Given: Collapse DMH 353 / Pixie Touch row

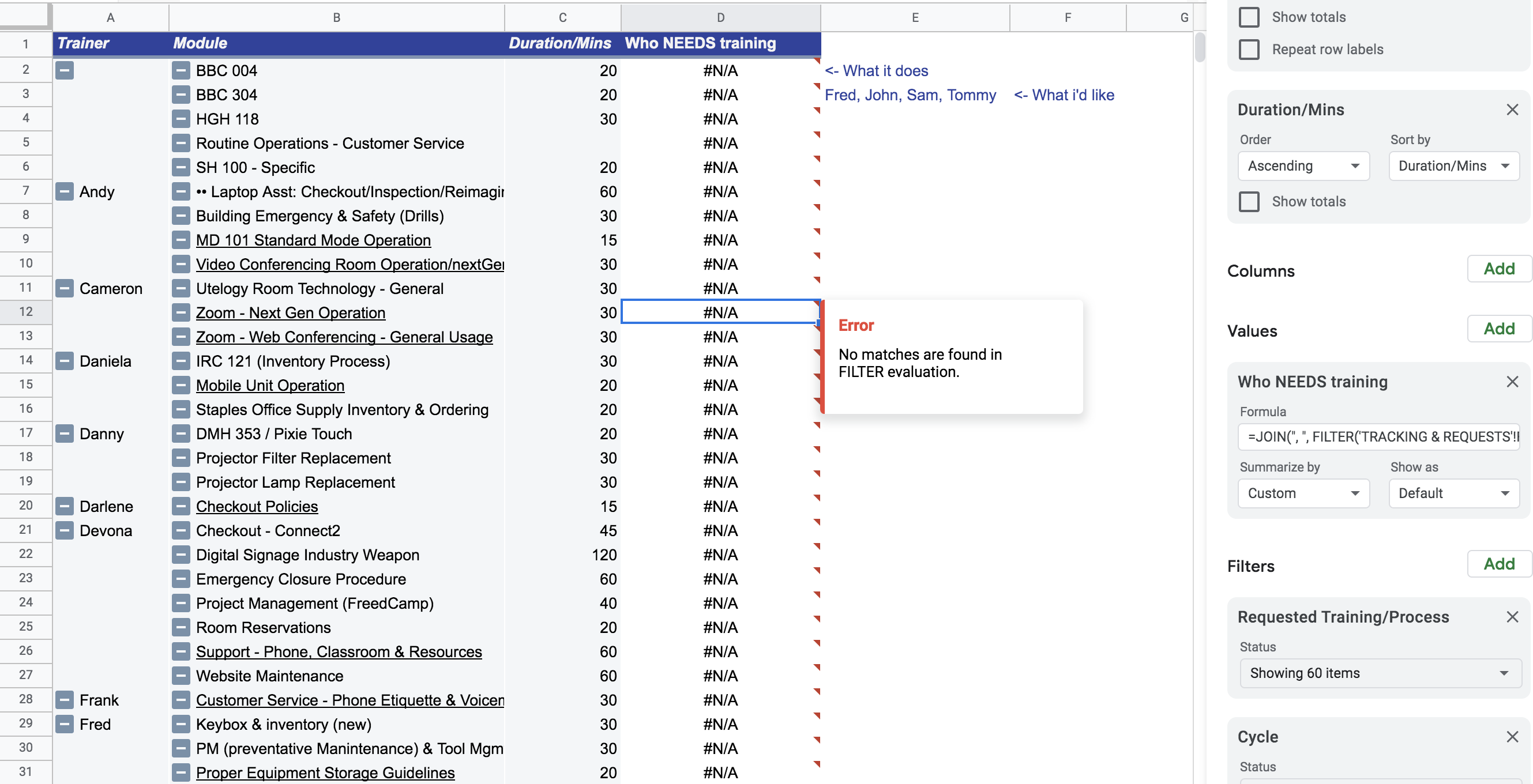Looking at the screenshot, I should 181,434.
